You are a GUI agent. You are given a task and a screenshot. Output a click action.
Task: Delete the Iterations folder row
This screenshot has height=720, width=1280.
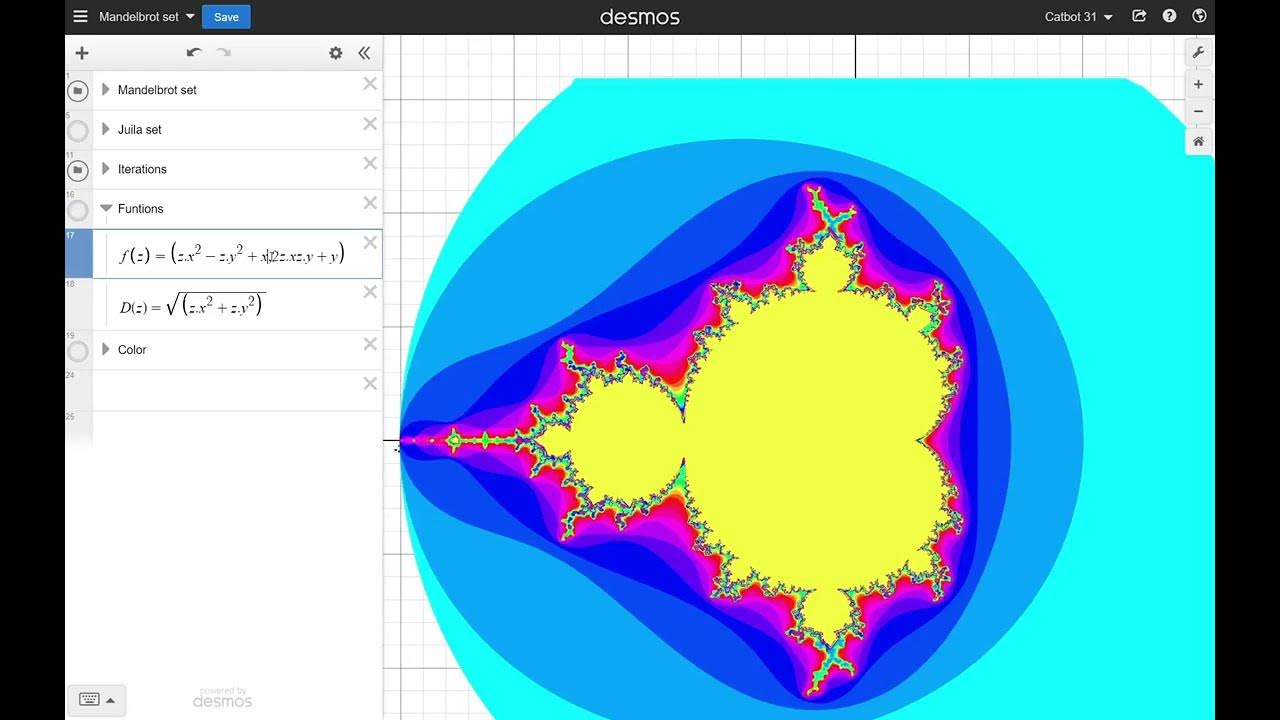click(370, 163)
